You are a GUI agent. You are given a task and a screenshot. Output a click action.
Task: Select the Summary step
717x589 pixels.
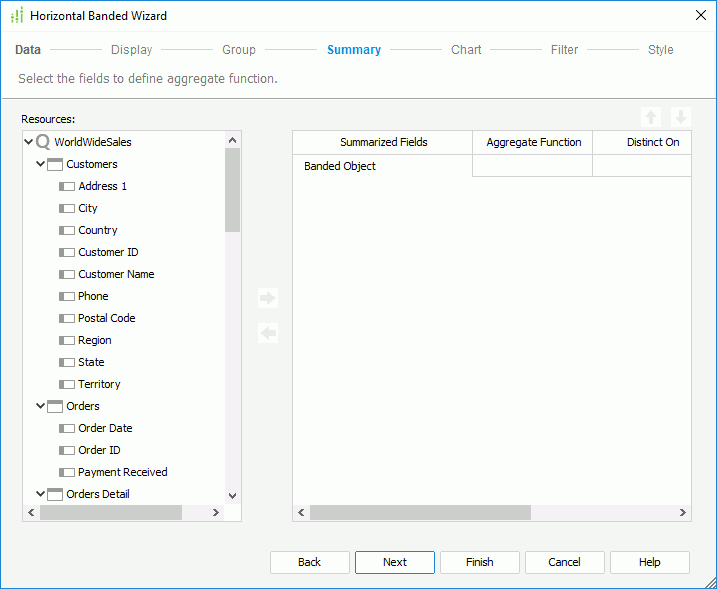pos(354,49)
